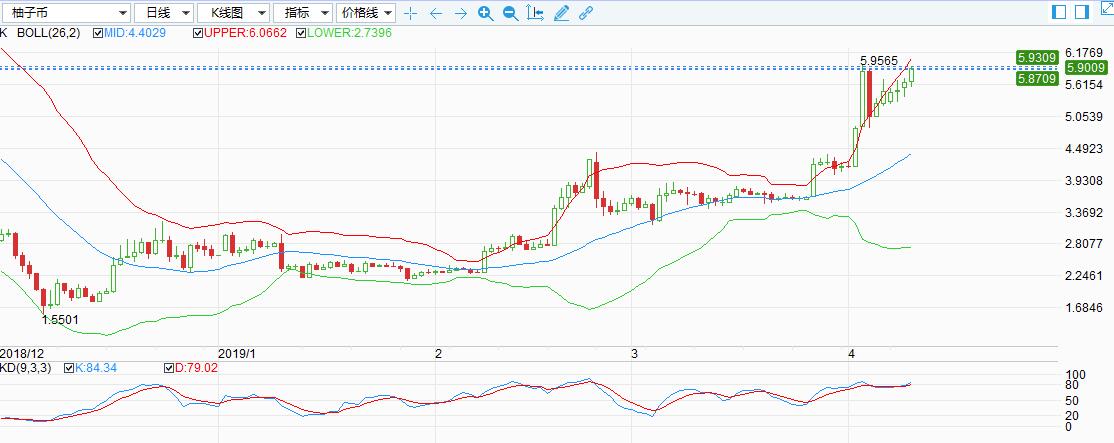Click the axis measurement tool icon
The image size is (1114, 443).
pos(536,13)
